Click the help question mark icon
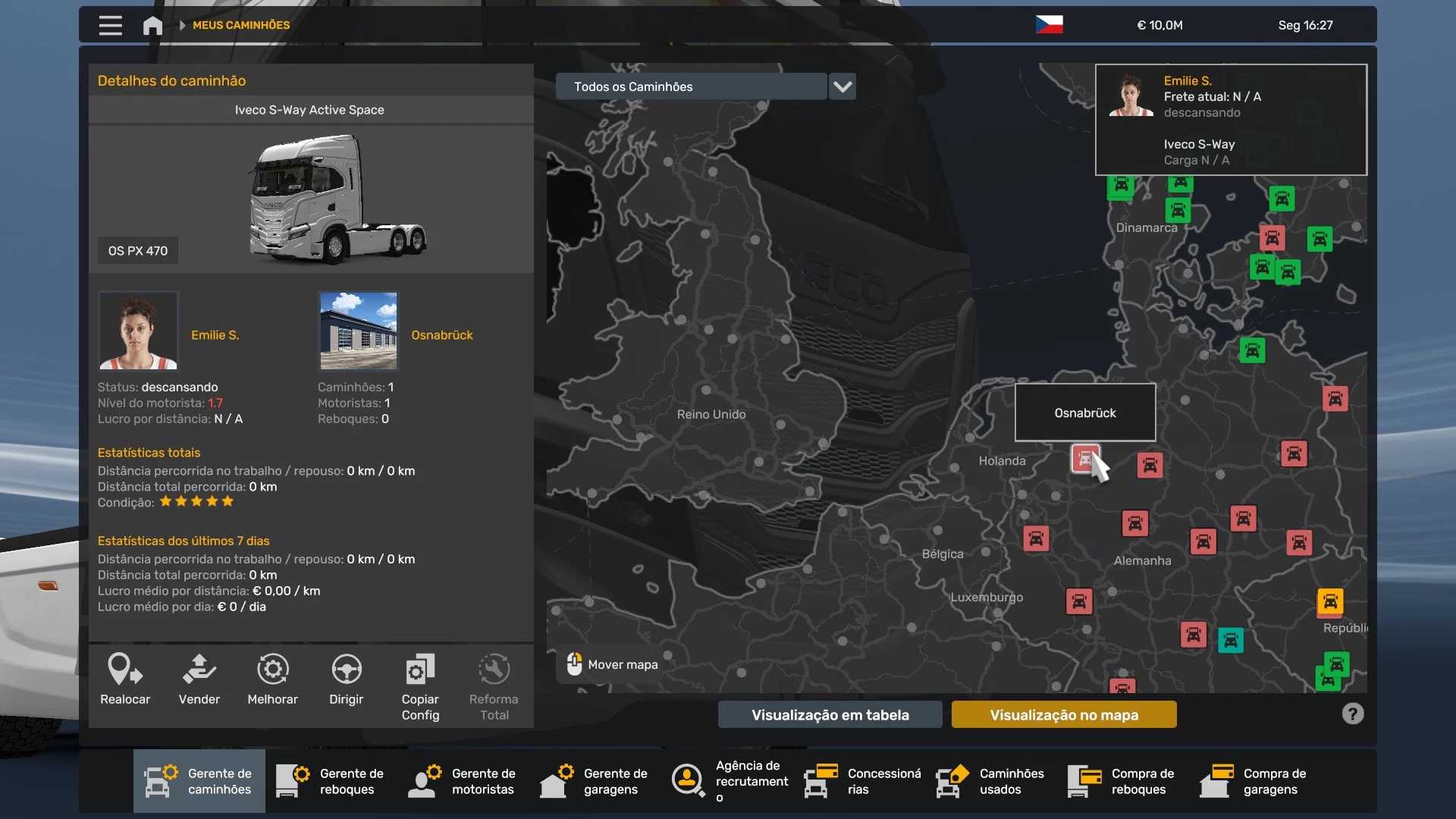1456x819 pixels. pyautogui.click(x=1352, y=714)
